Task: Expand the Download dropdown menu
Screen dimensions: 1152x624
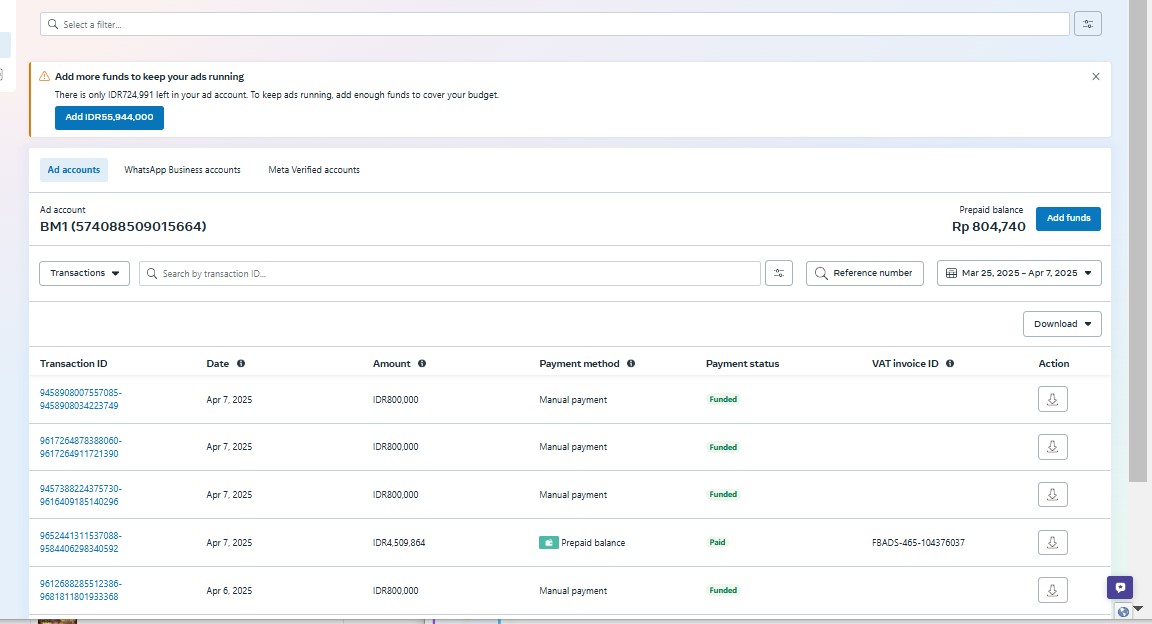Action: click(x=1061, y=324)
